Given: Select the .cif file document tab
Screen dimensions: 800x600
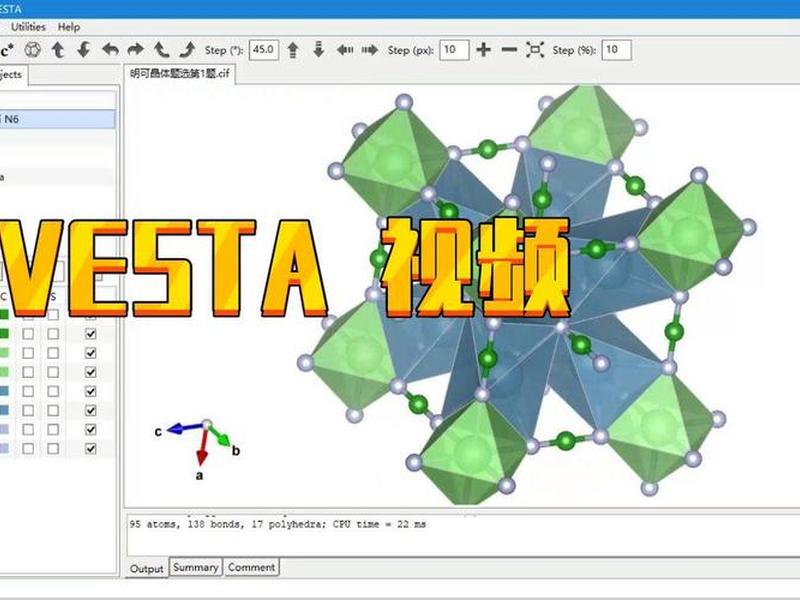Looking at the screenshot, I should [x=180, y=74].
